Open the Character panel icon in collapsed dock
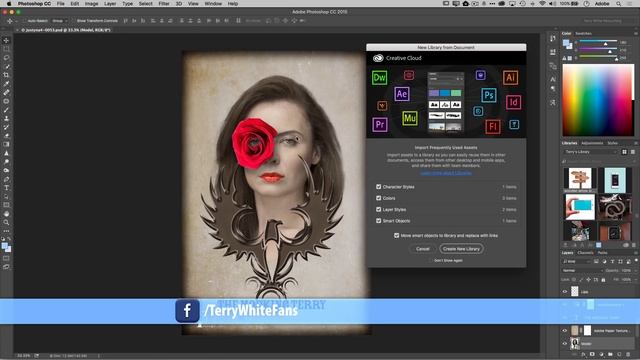The width and height of the screenshot is (640, 360). point(553,79)
